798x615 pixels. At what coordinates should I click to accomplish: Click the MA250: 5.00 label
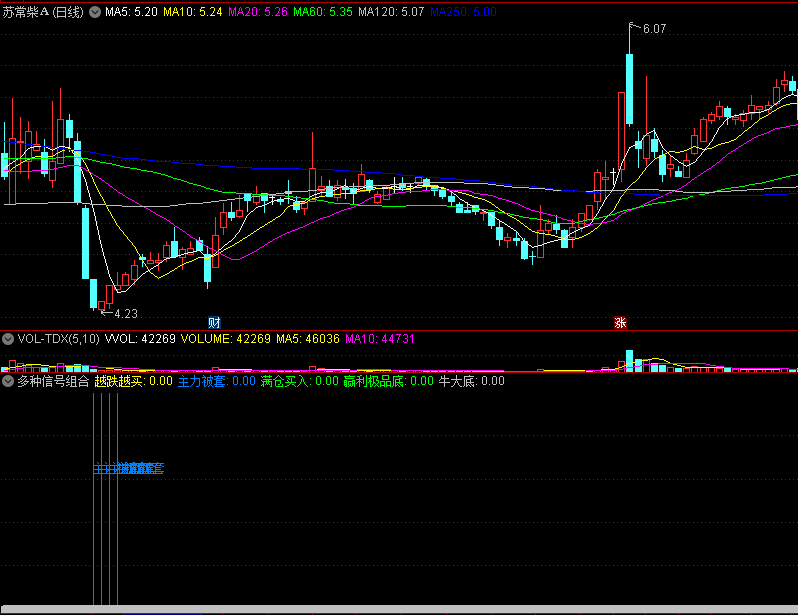(463, 12)
